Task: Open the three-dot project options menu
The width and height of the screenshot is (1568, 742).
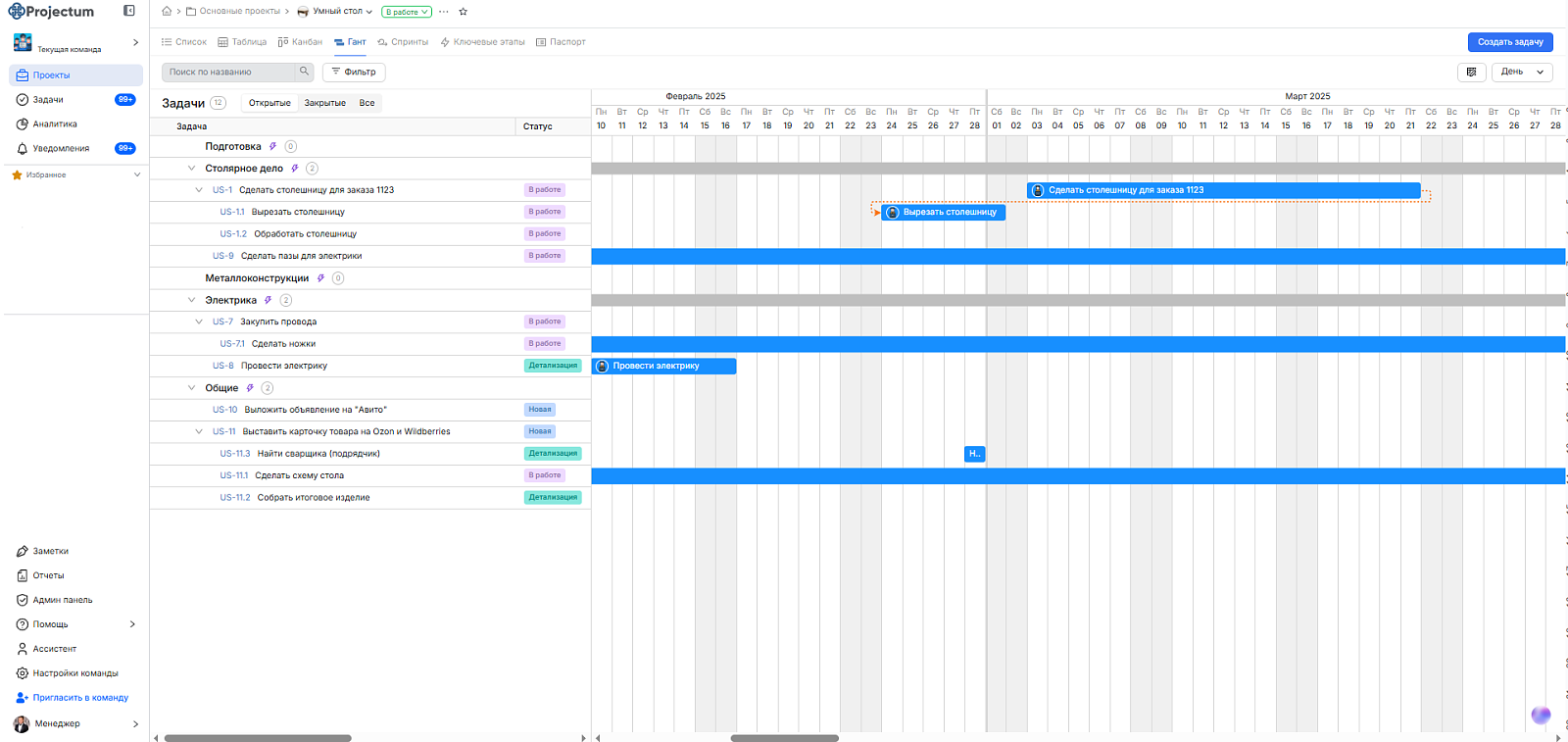Action: pos(444,12)
